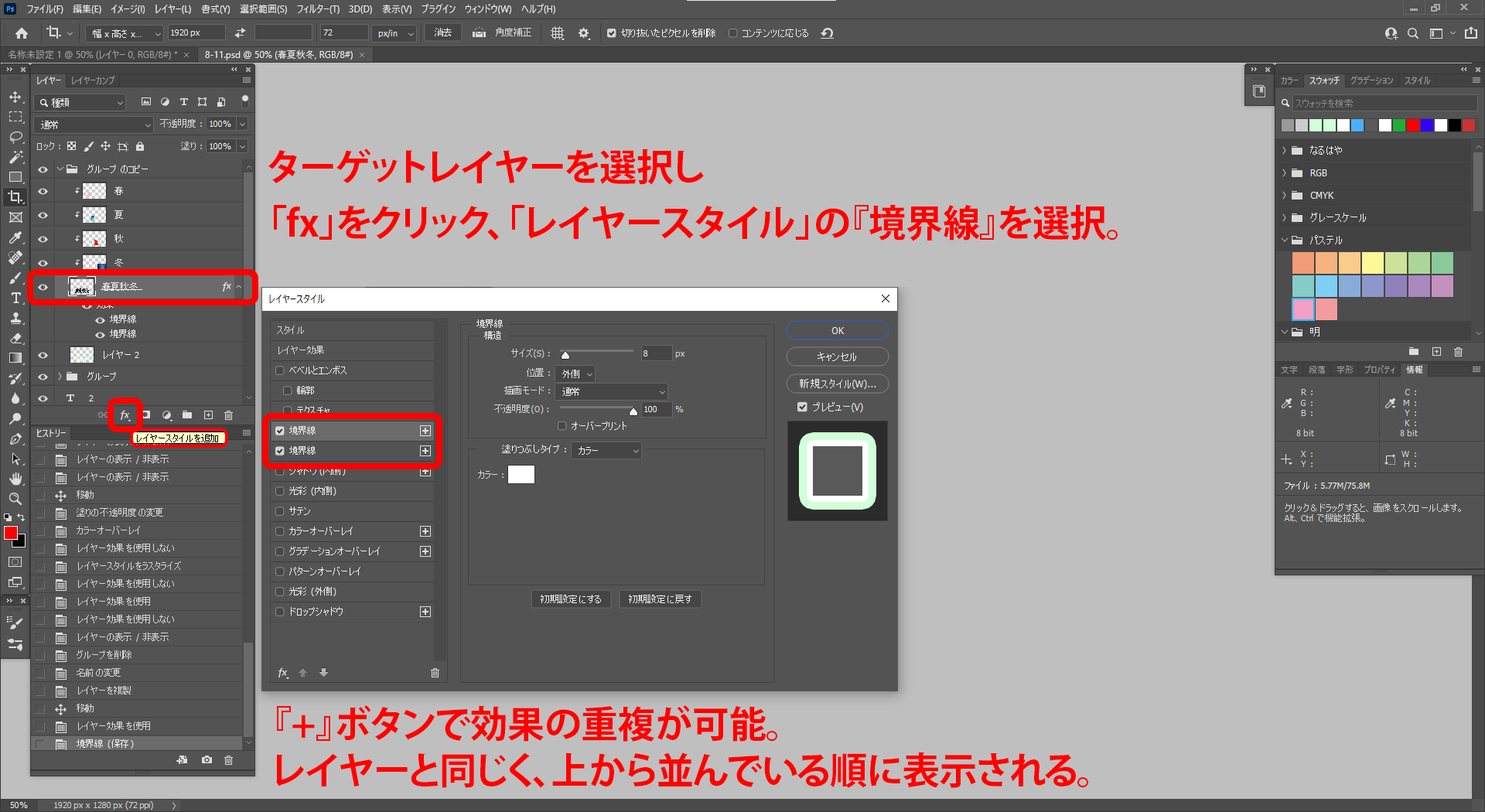Hide the 春 layer
Screen dimensions: 1485x812
[43, 191]
